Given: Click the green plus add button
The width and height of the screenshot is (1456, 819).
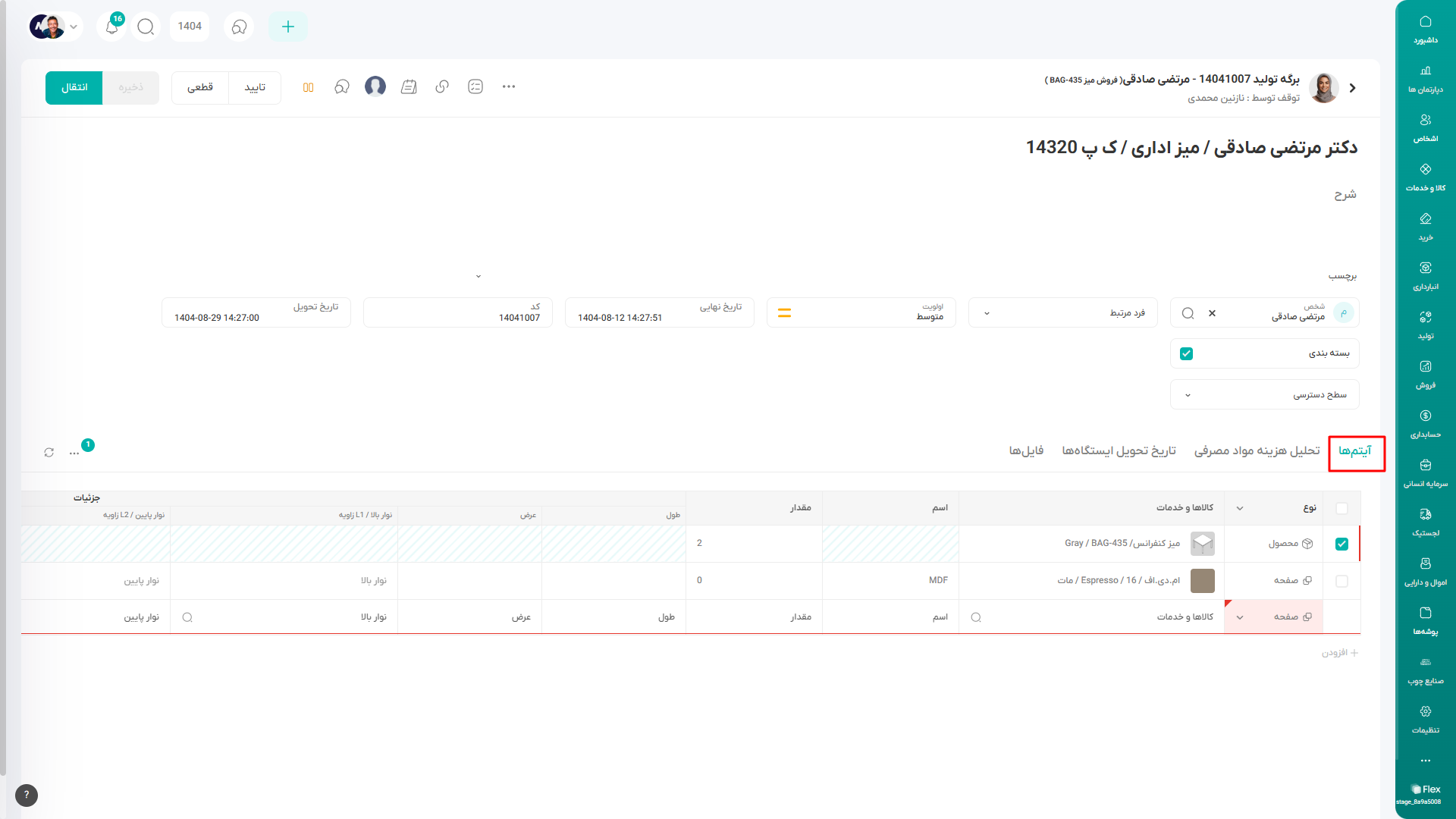Looking at the screenshot, I should (288, 27).
